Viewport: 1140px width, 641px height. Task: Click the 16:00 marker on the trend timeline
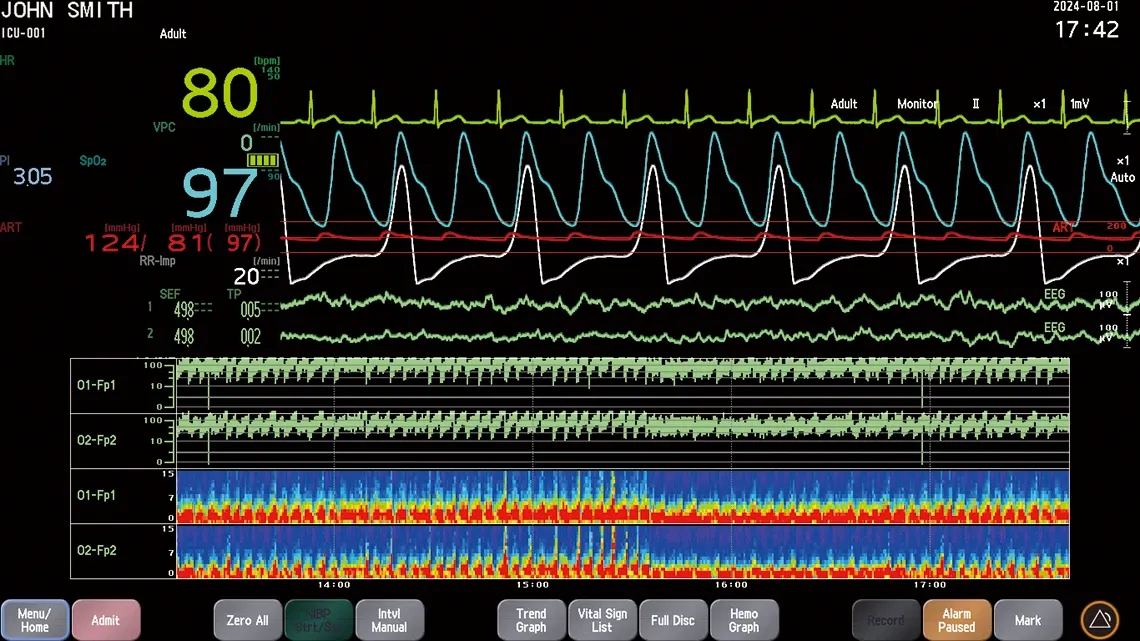[731, 585]
